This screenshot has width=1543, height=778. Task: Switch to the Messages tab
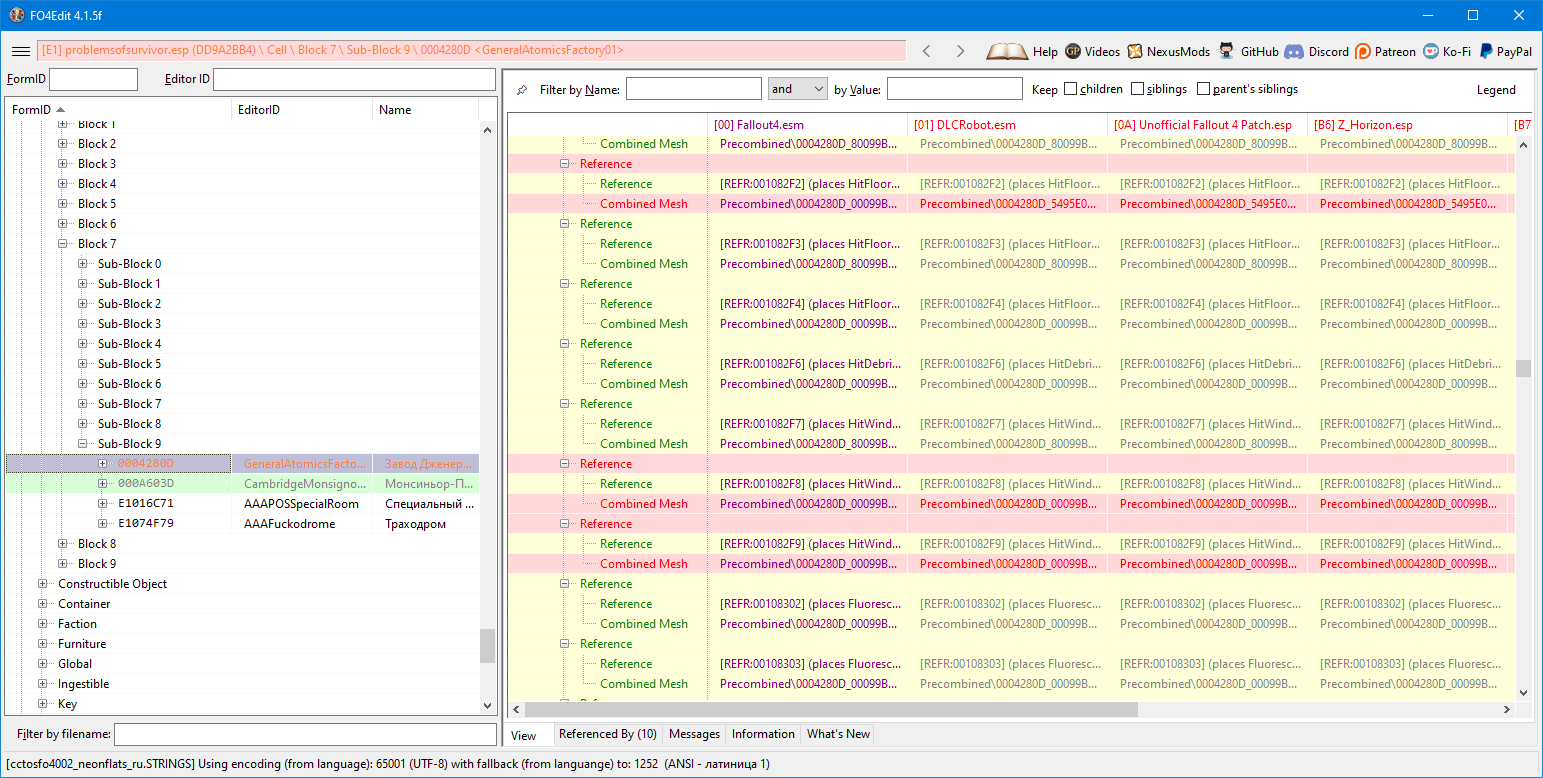coord(694,734)
